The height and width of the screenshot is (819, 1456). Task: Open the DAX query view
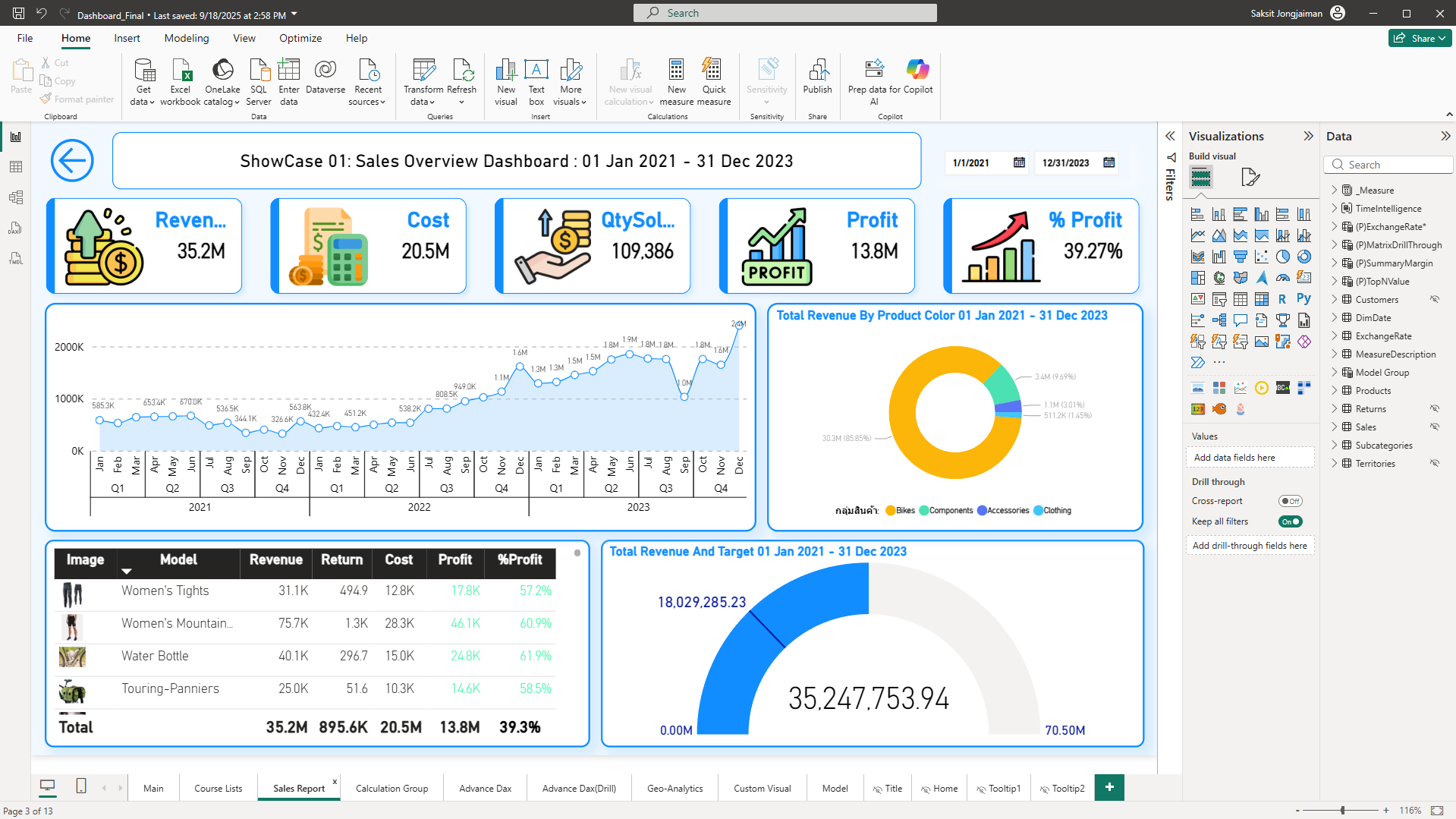(16, 228)
